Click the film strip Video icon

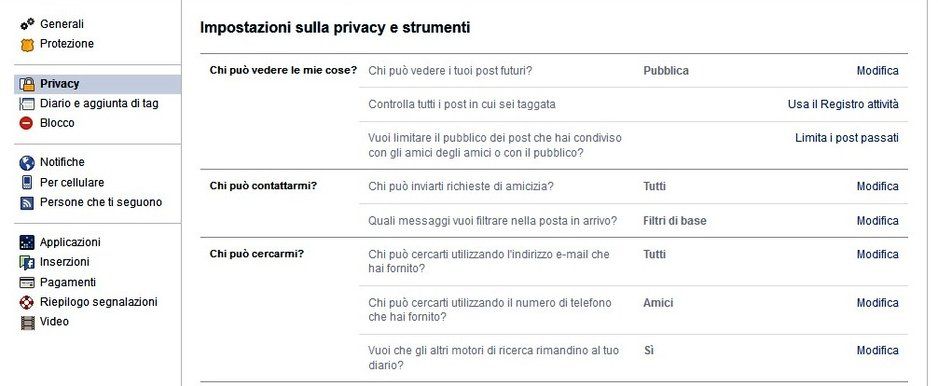tap(27, 322)
